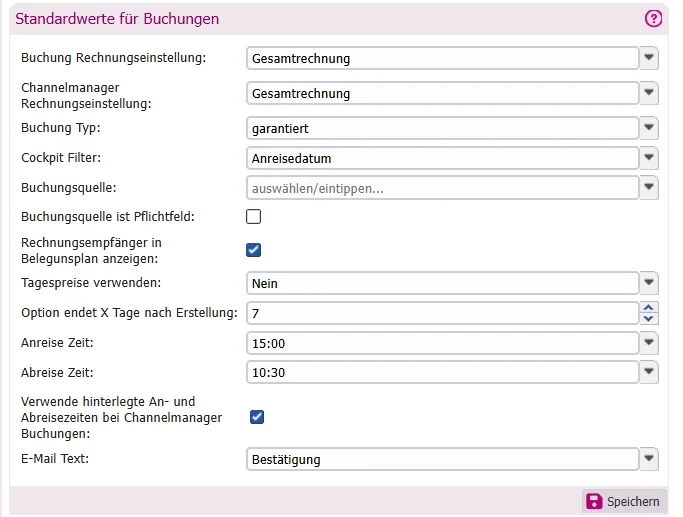Image resolution: width=683 pixels, height=517 pixels.
Task: Open the Anreise Zeit dropdown arrow
Action: click(649, 343)
